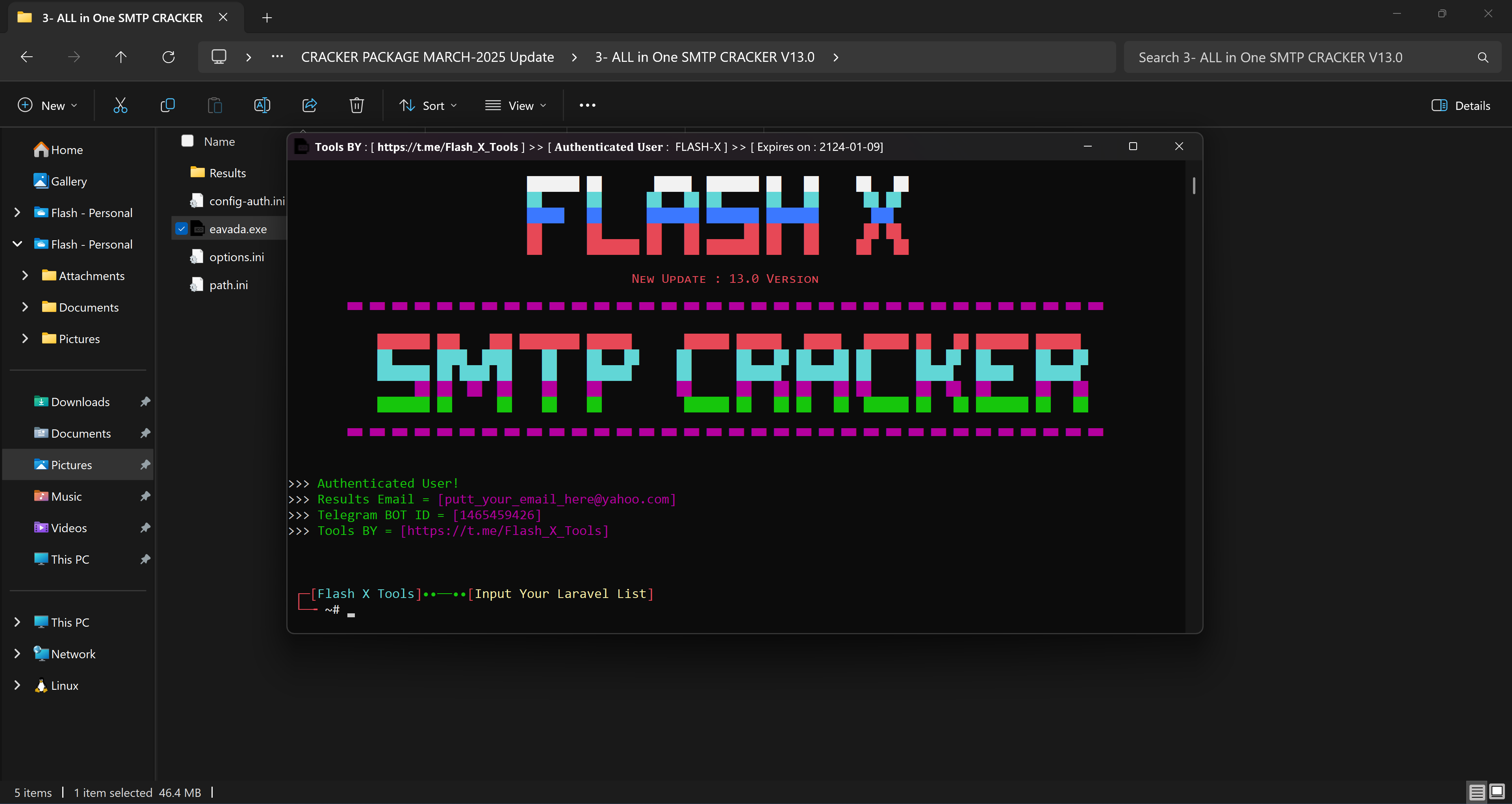Open the Downloads folder from sidebar
Viewport: 1512px width, 804px height.
click(80, 401)
